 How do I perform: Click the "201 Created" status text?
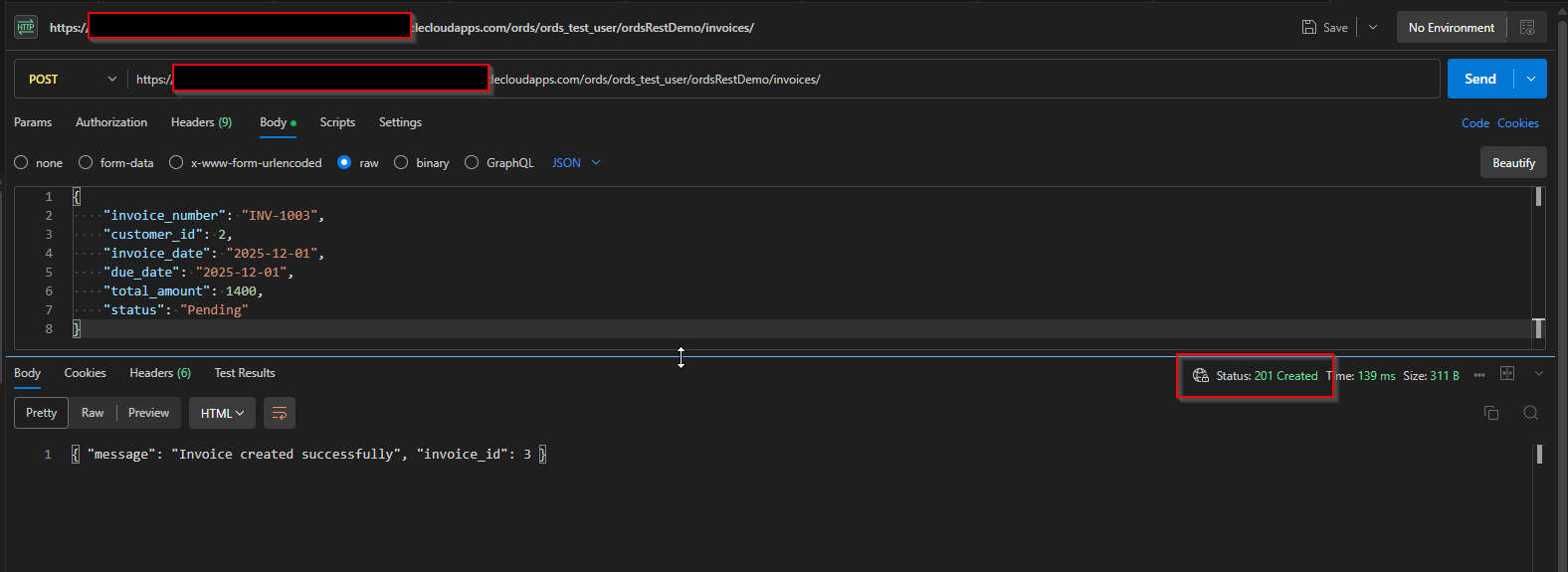point(1285,376)
